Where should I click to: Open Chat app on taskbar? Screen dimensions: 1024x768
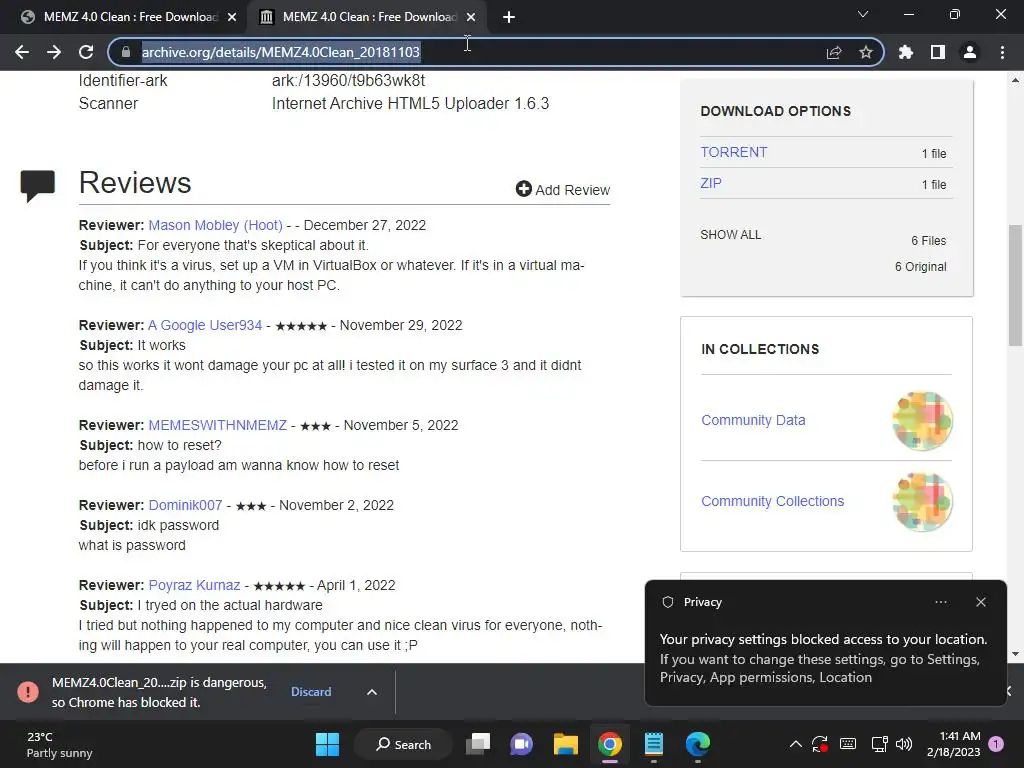(522, 744)
